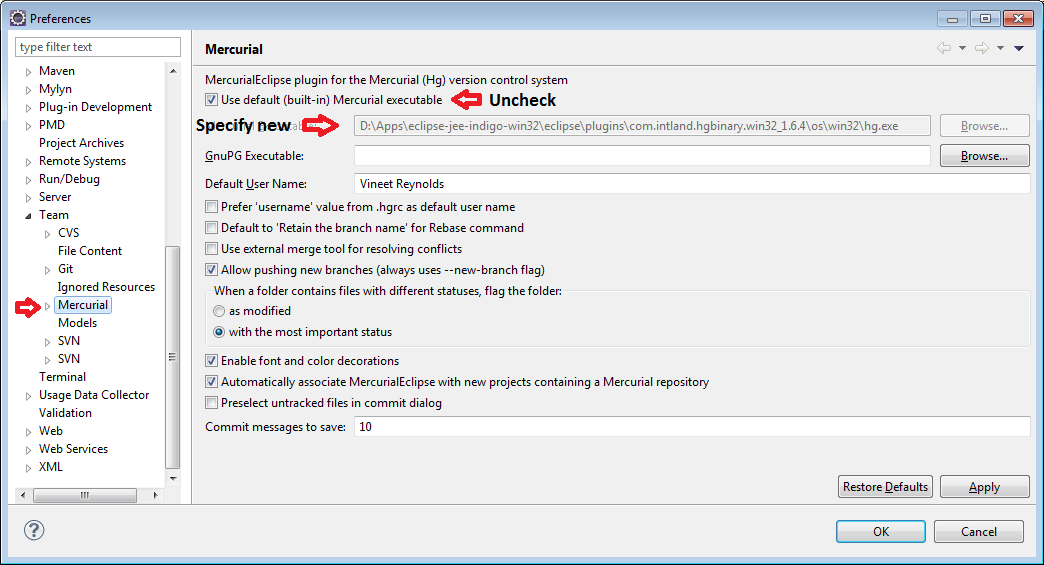Select the Web tree item
Screen dimensions: 1044x565
coord(51,431)
